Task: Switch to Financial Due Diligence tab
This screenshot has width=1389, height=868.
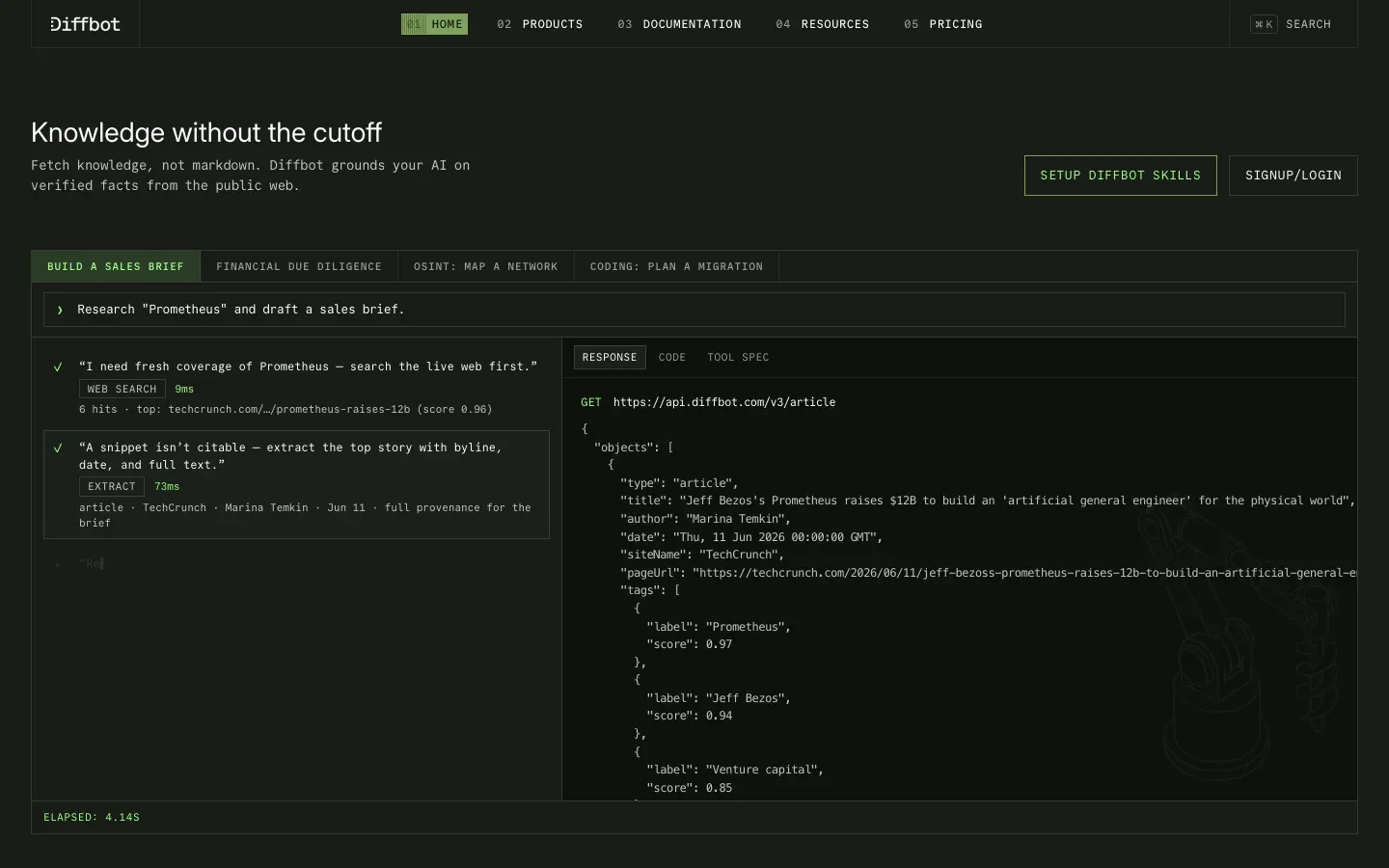Action: tap(299, 266)
